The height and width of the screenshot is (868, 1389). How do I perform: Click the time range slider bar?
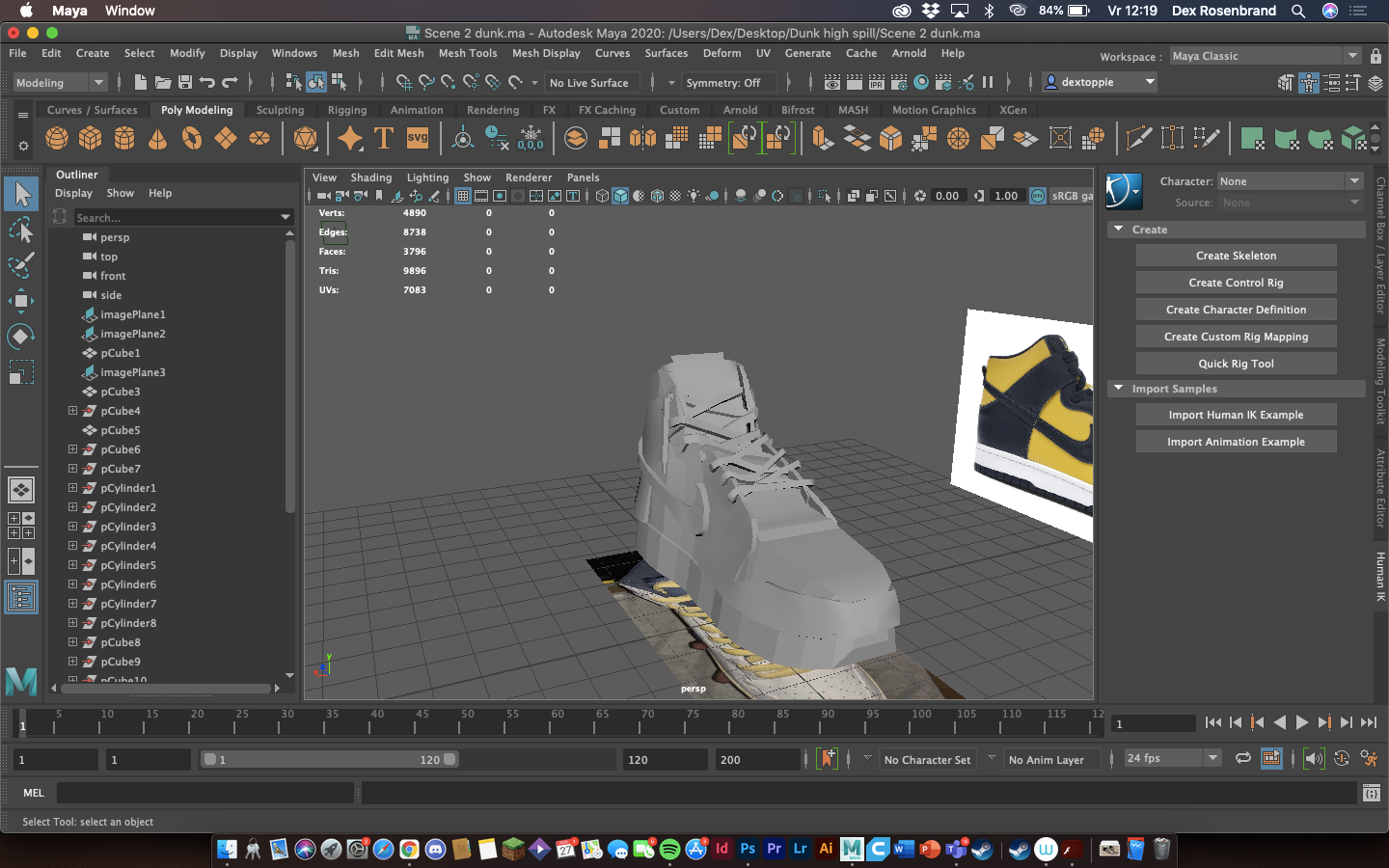[328, 760]
